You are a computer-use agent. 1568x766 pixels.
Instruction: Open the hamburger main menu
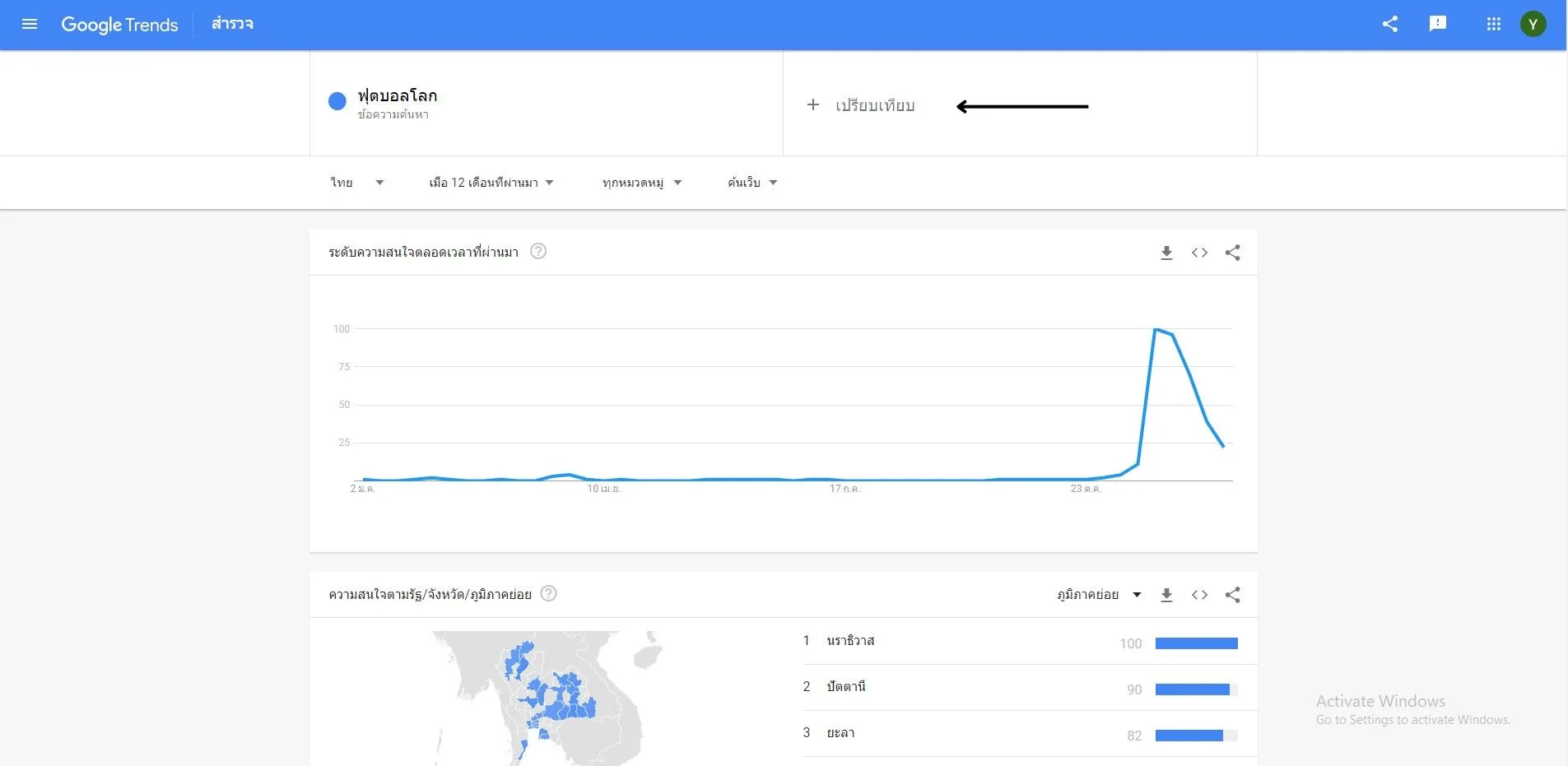click(x=30, y=24)
